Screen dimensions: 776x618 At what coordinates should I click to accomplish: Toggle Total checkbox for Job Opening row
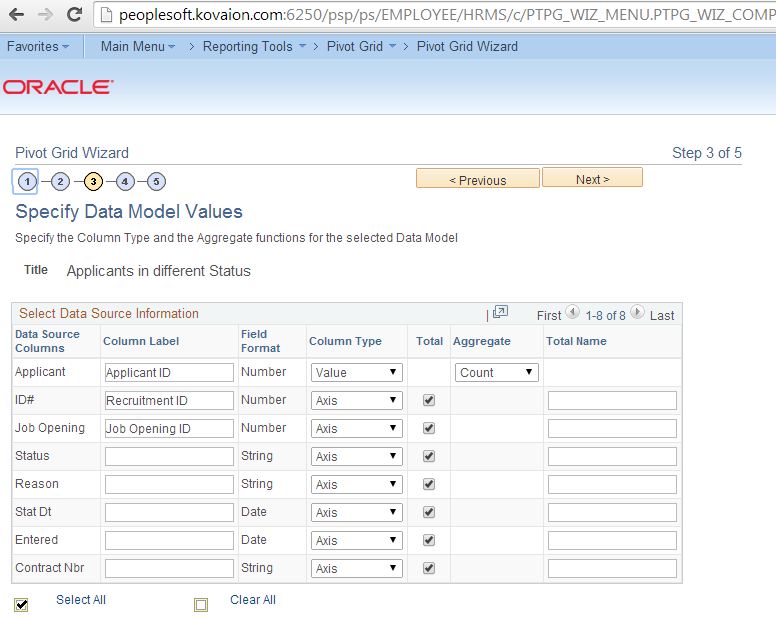click(x=429, y=428)
